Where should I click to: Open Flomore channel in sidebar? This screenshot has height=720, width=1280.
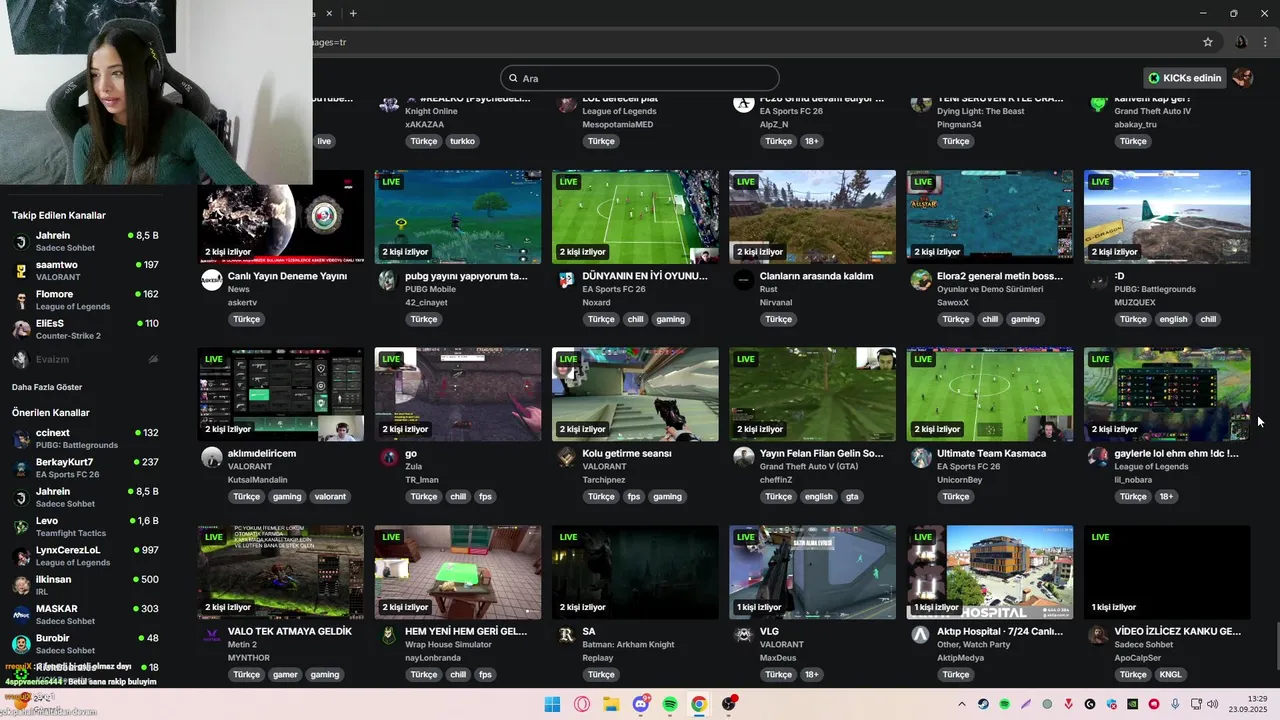(85, 300)
